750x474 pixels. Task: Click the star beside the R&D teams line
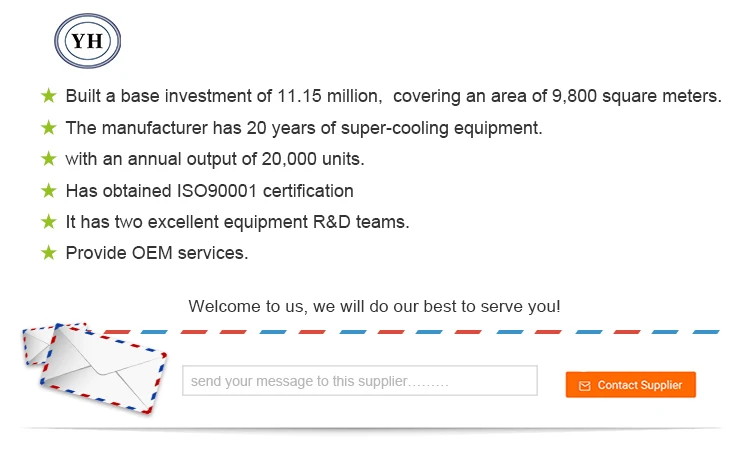tap(48, 221)
